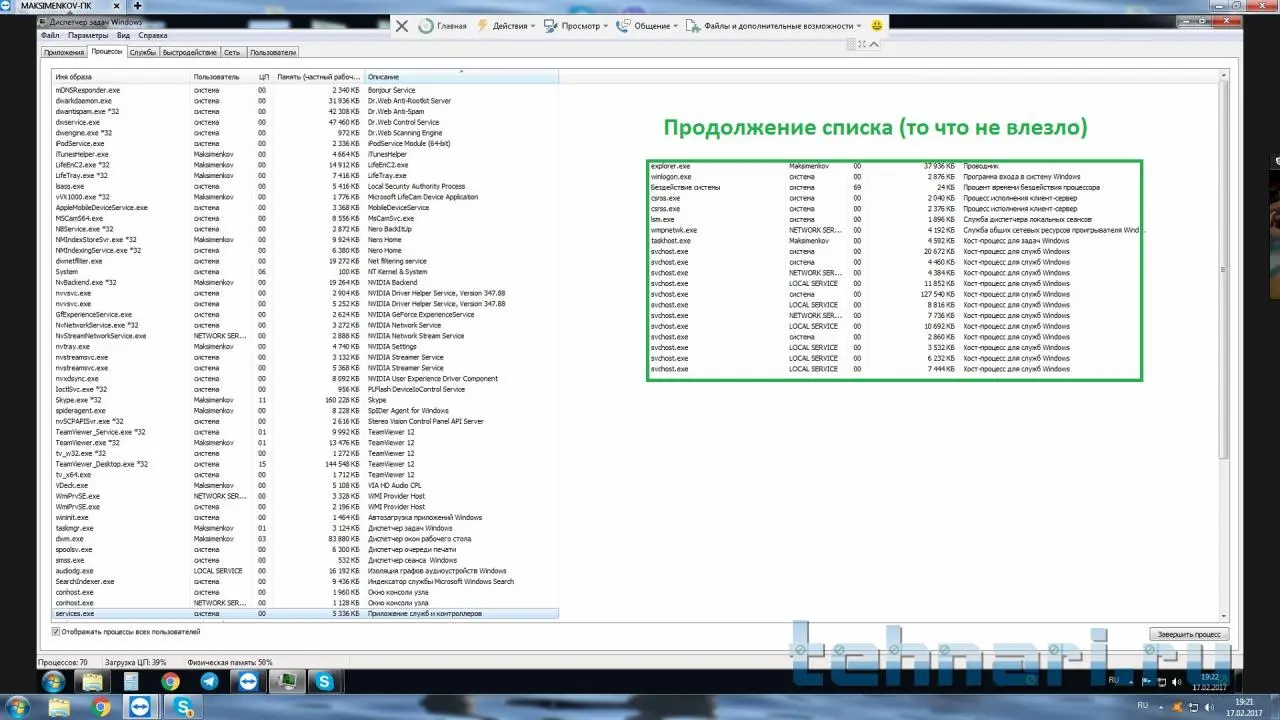Image resolution: width=1280 pixels, height=720 pixels.
Task: Select the TeamViewer_Desktop.exe *32 process row
Action: pyautogui.click(x=305, y=464)
